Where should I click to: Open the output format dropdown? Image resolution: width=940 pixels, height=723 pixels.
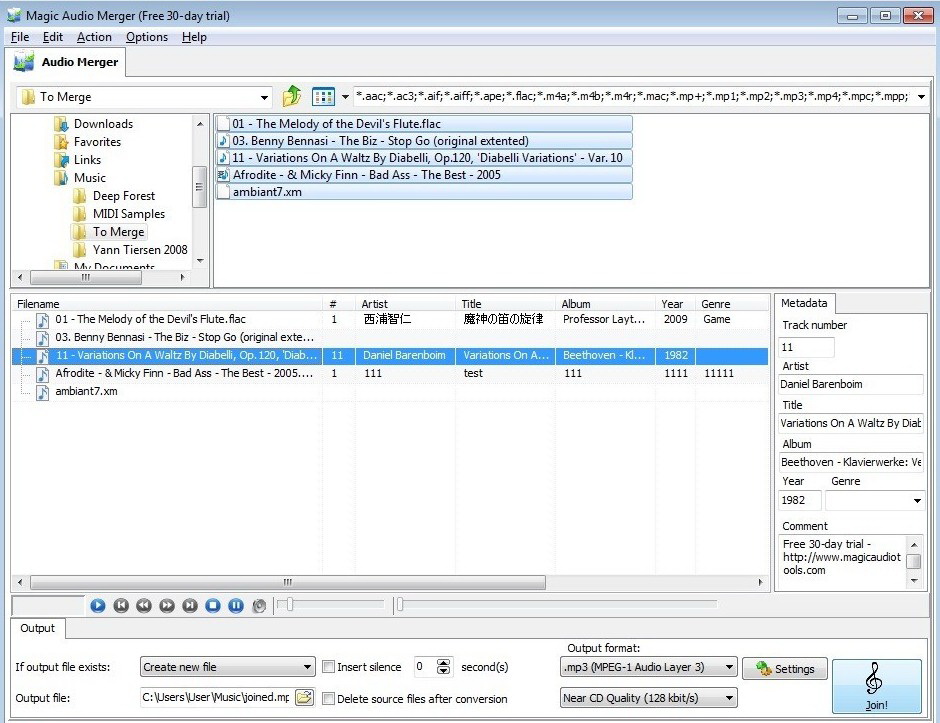click(x=727, y=667)
